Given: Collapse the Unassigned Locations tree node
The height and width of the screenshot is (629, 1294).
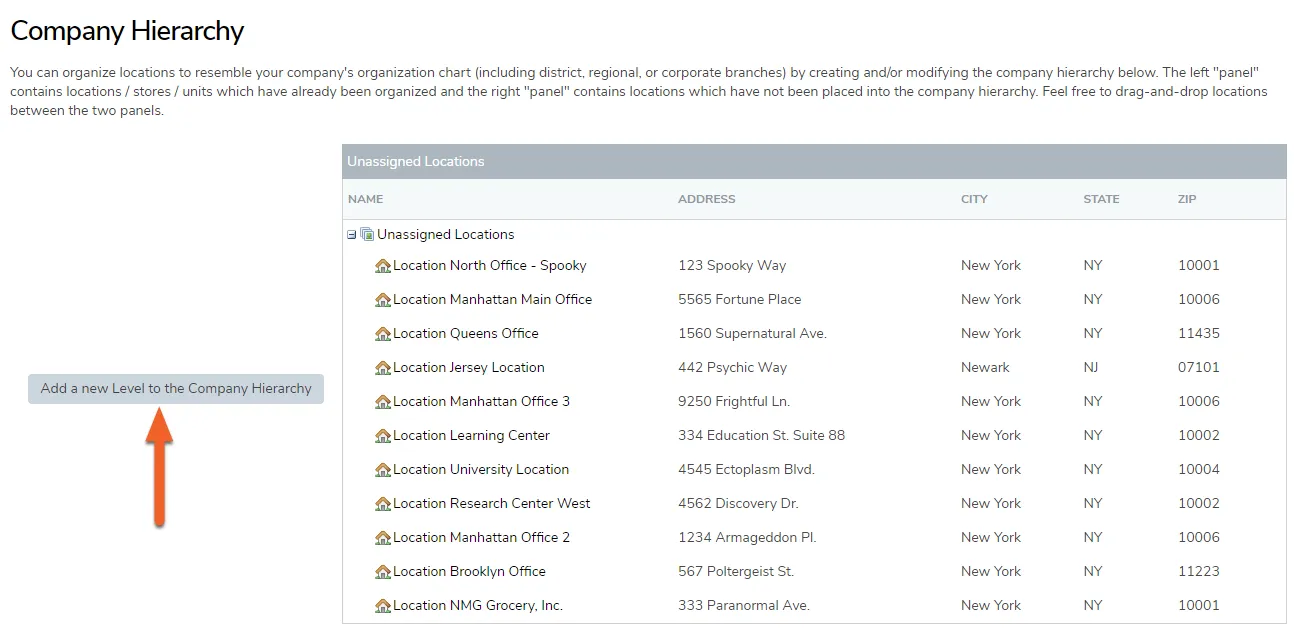Looking at the screenshot, I should pos(351,235).
